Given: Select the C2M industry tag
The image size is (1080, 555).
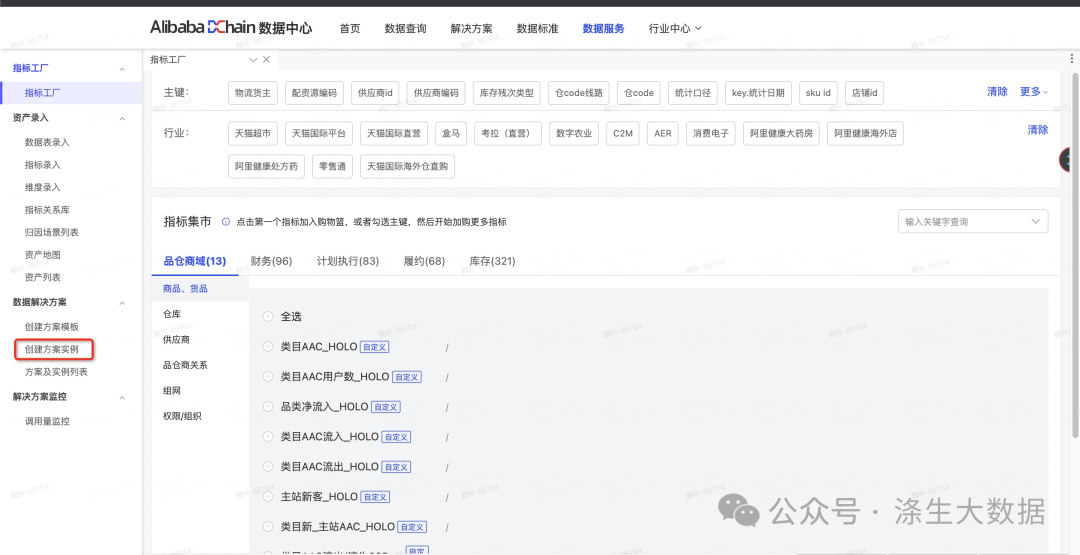Looking at the screenshot, I should coord(623,134).
